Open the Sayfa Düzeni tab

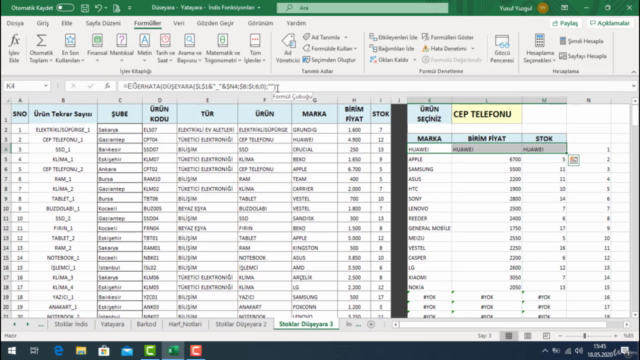pos(103,23)
